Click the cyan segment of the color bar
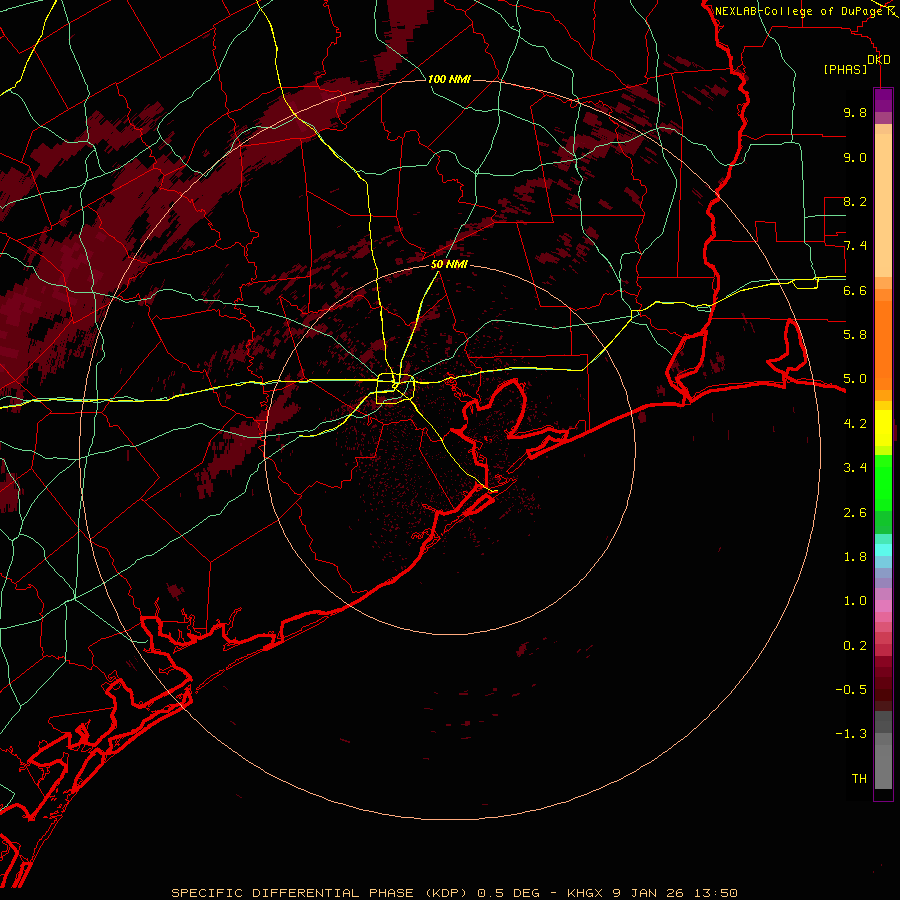 coord(883,550)
